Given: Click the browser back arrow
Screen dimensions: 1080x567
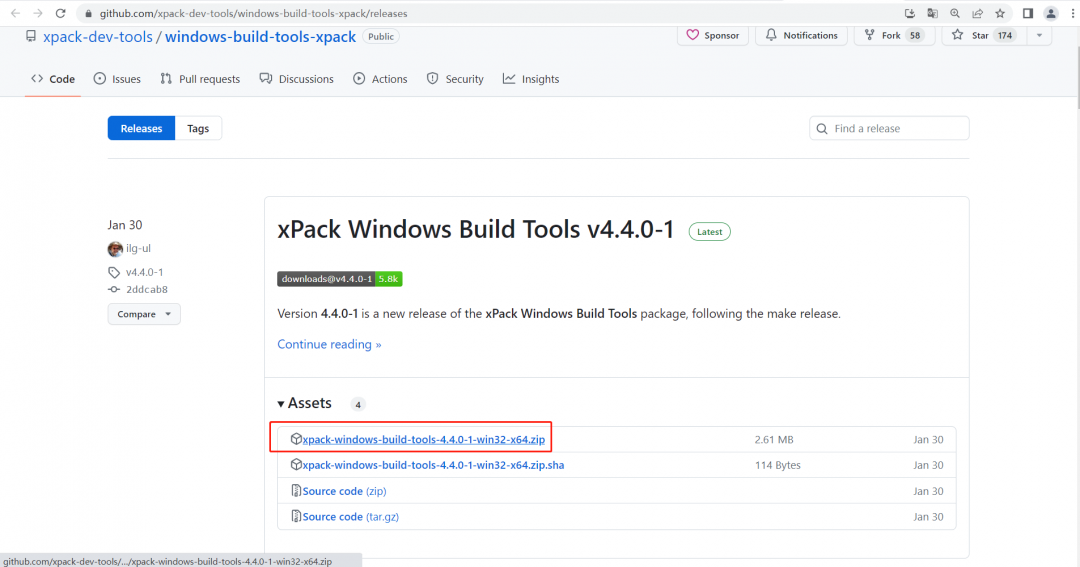Looking at the screenshot, I should (x=15, y=13).
